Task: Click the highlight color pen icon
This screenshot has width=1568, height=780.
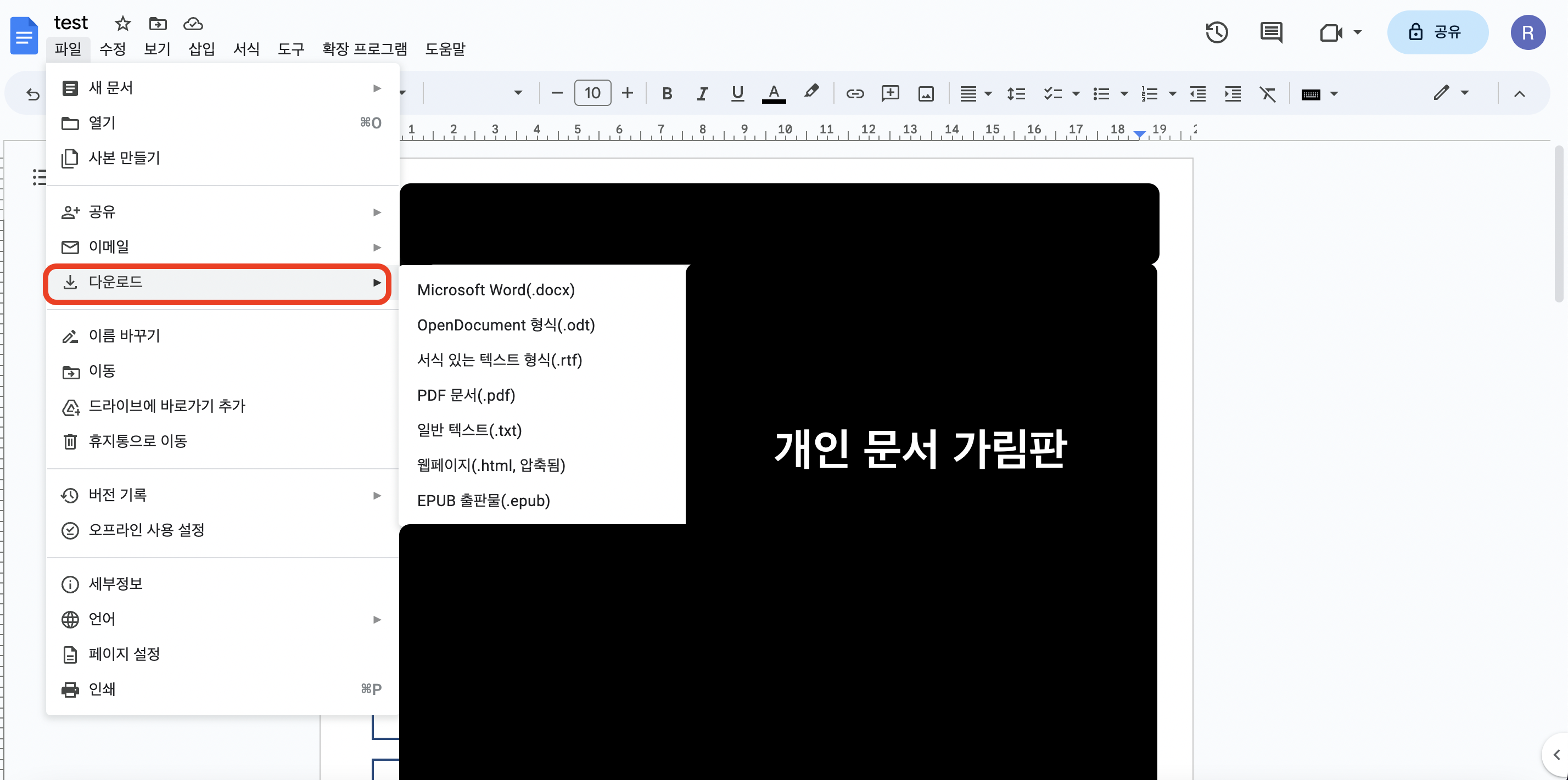Action: click(811, 92)
